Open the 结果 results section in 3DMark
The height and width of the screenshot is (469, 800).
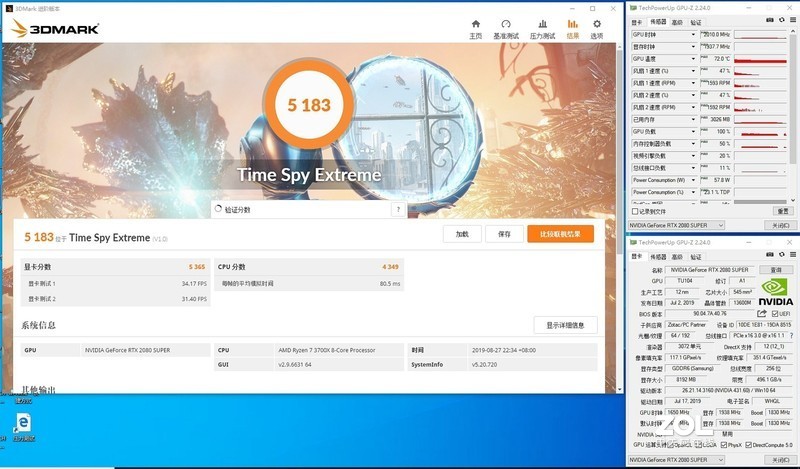(x=572, y=29)
